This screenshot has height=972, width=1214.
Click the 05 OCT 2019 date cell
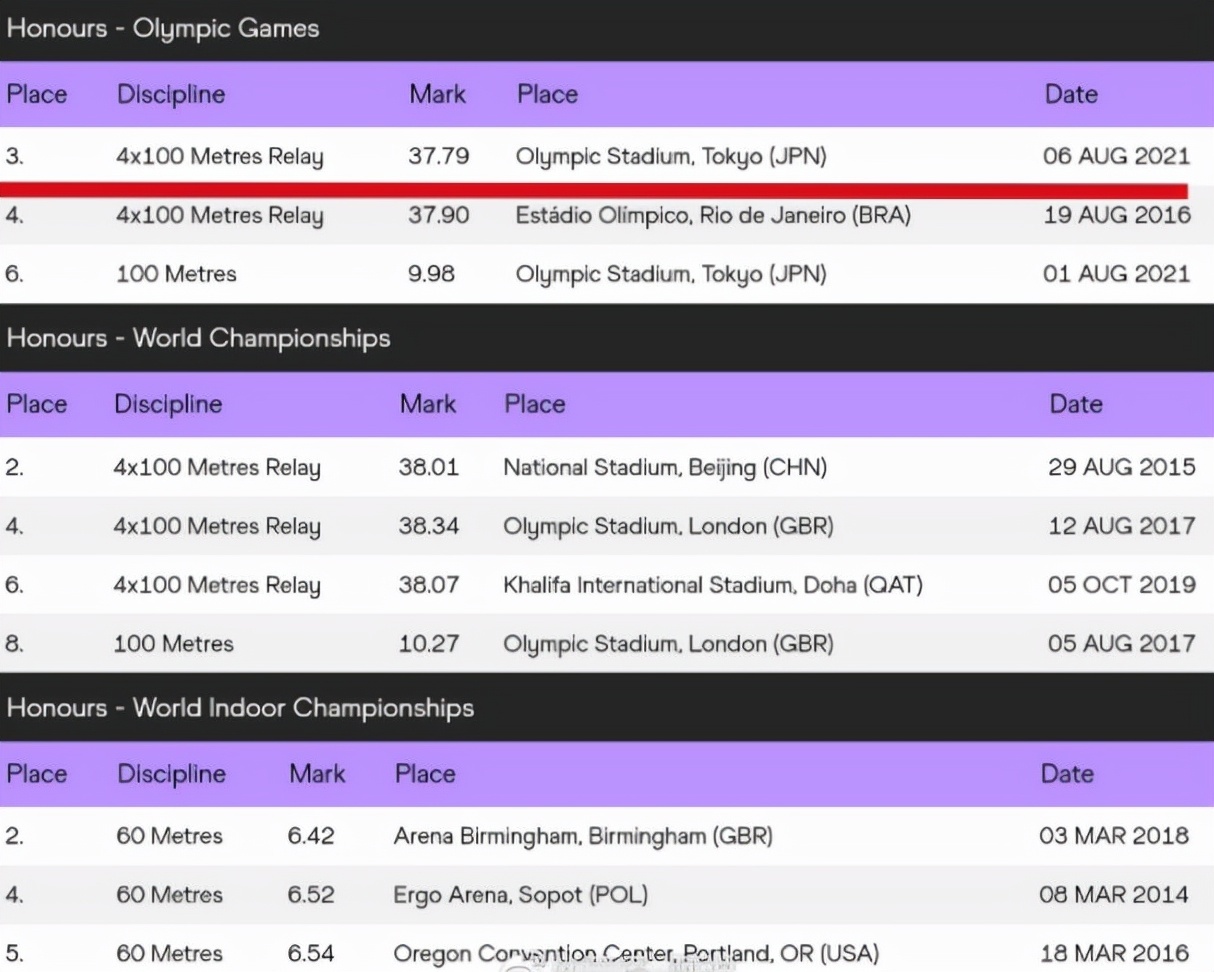1121,585
